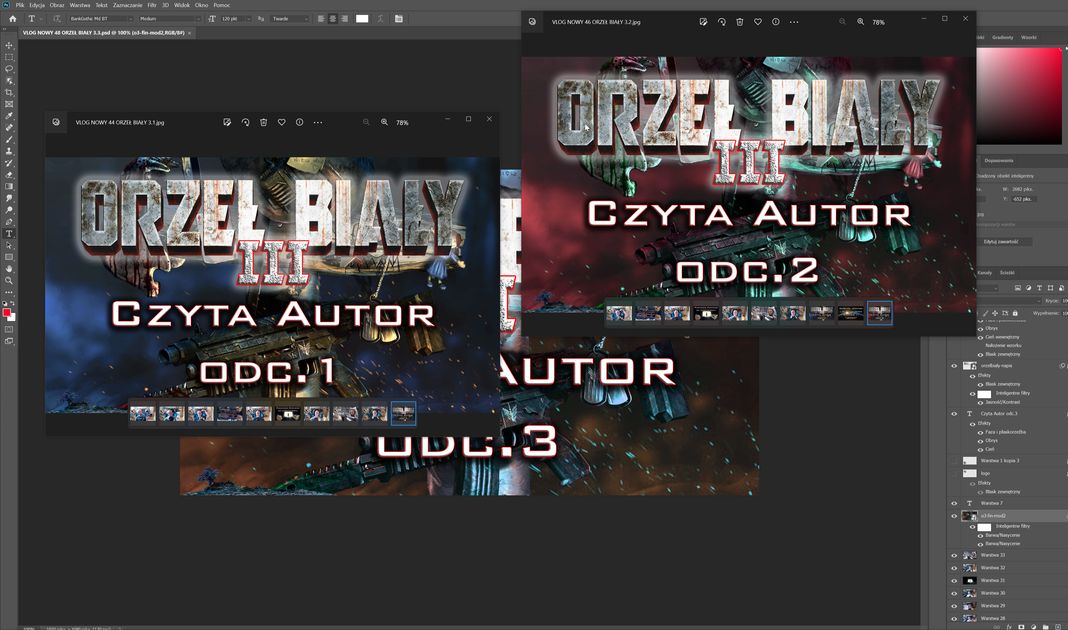Toggle visibility of Czyta Autor odc.3 layer
The height and width of the screenshot is (630, 1068).
tap(954, 413)
